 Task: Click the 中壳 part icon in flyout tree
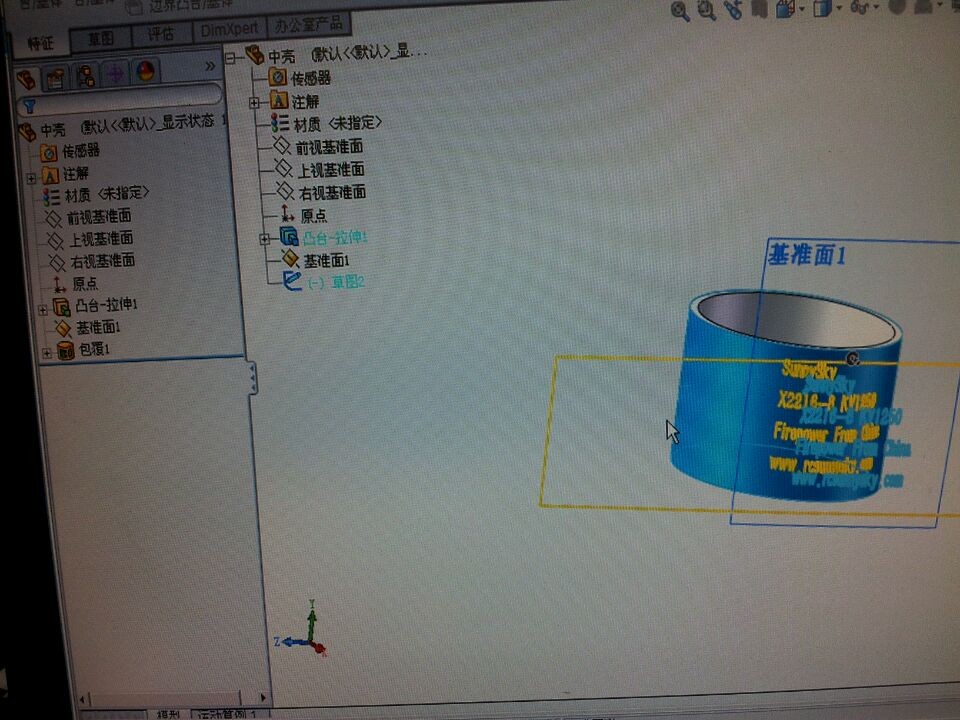click(x=255, y=55)
